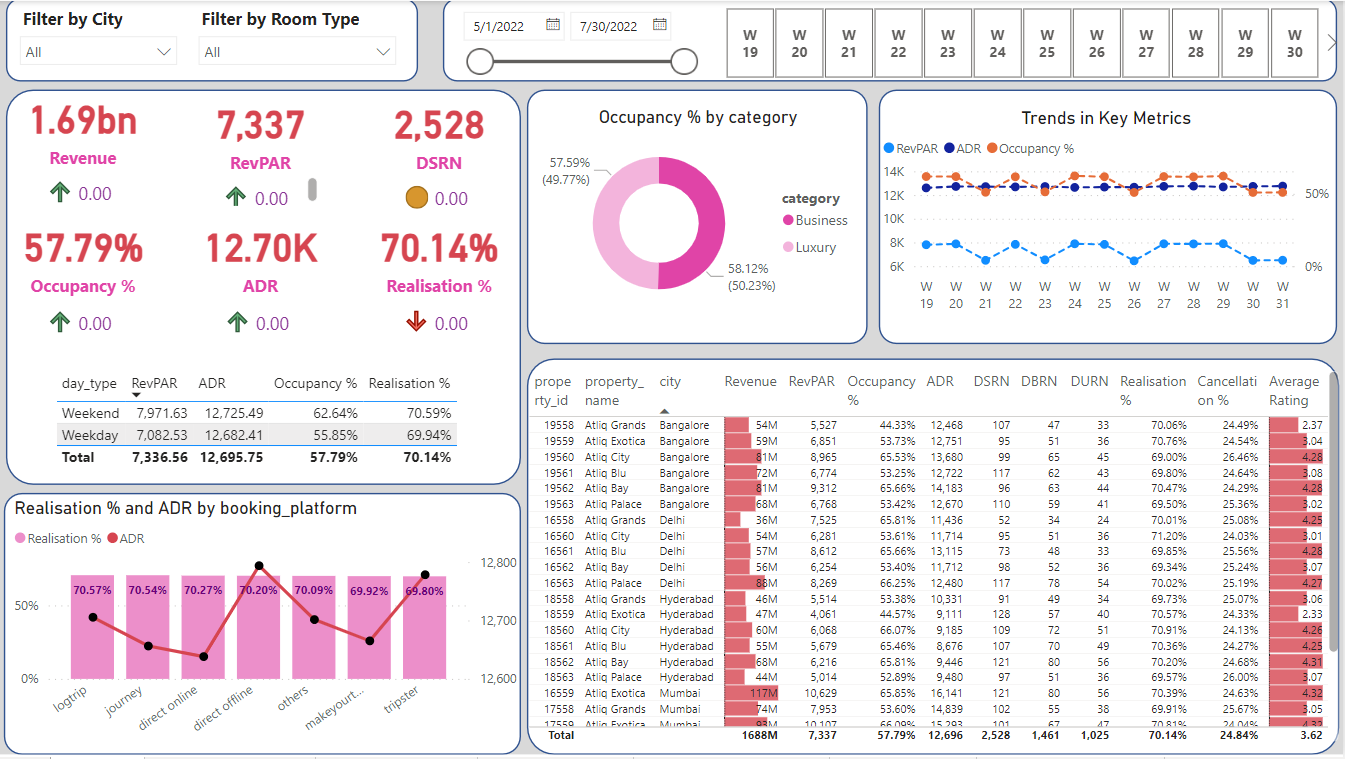Click the red down arrow under Realisation %
Image resolution: width=1345 pixels, height=759 pixels.
point(418,322)
